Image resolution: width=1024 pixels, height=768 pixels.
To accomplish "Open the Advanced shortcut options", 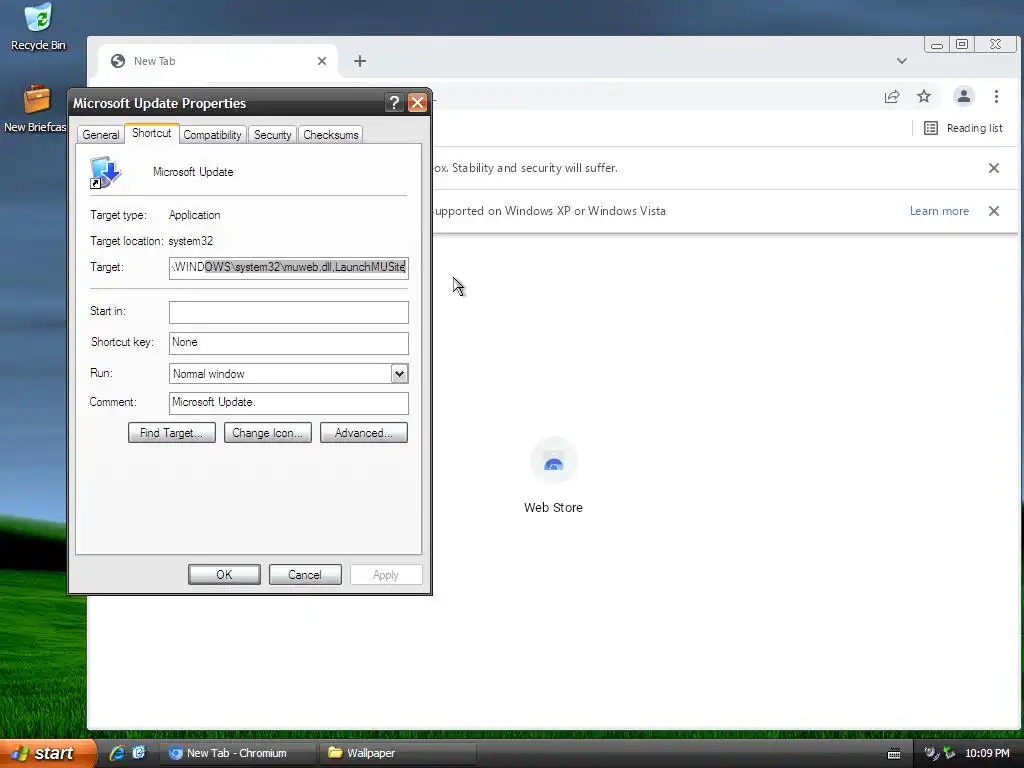I will pos(364,433).
